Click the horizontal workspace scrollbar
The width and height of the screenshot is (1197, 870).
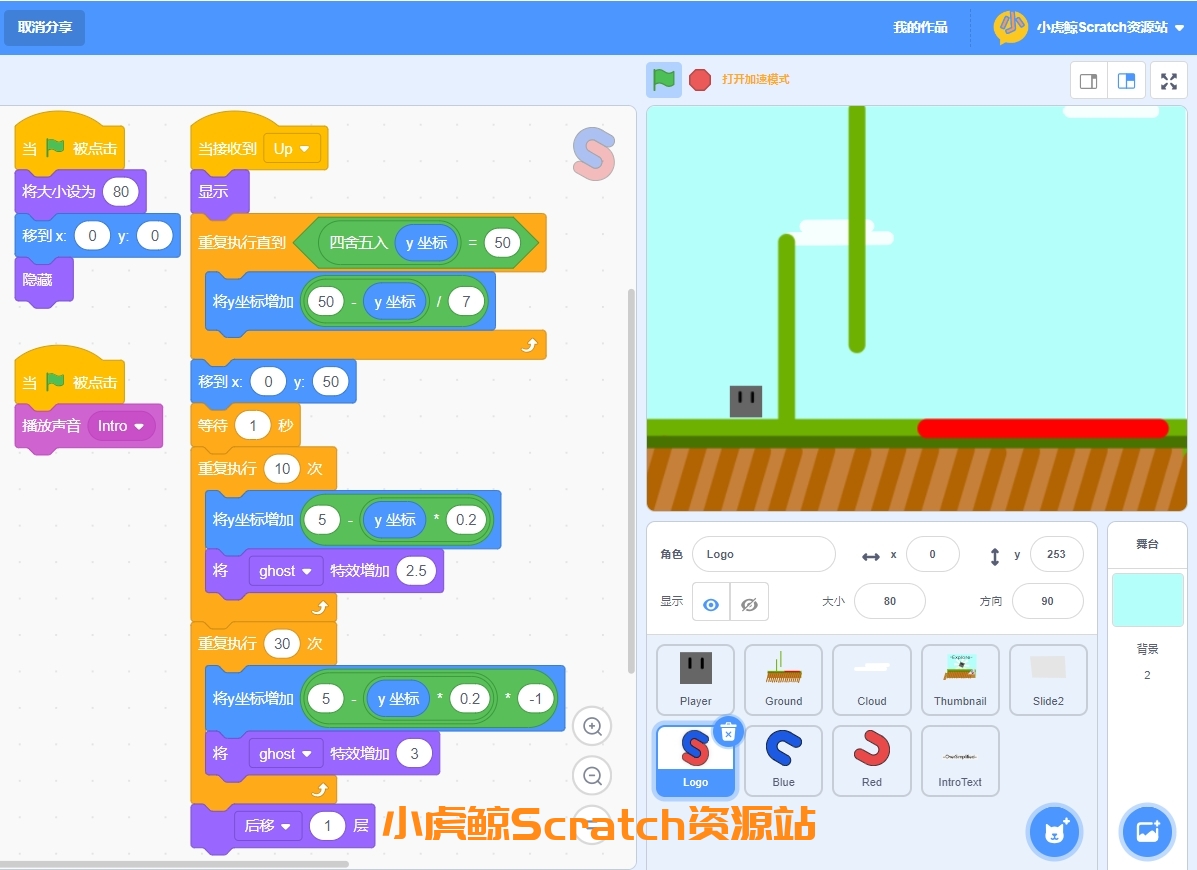point(174,864)
